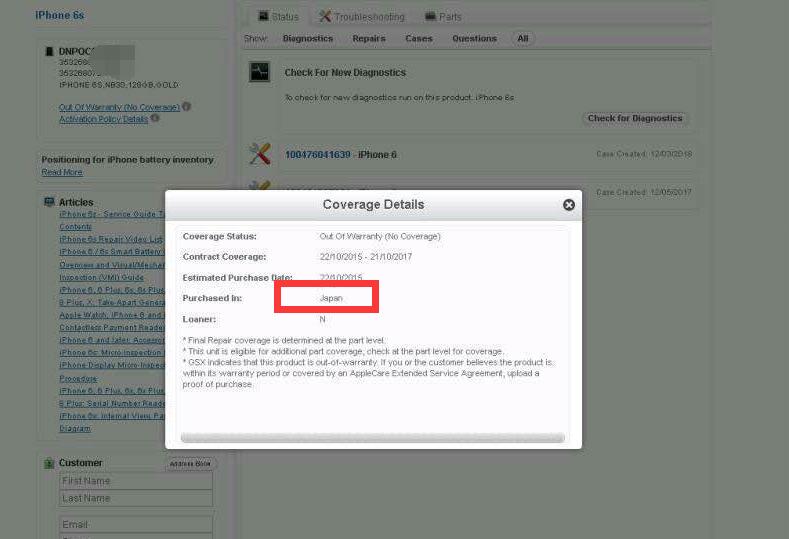
Task: Filter the list by Questions
Action: pyautogui.click(x=475, y=38)
